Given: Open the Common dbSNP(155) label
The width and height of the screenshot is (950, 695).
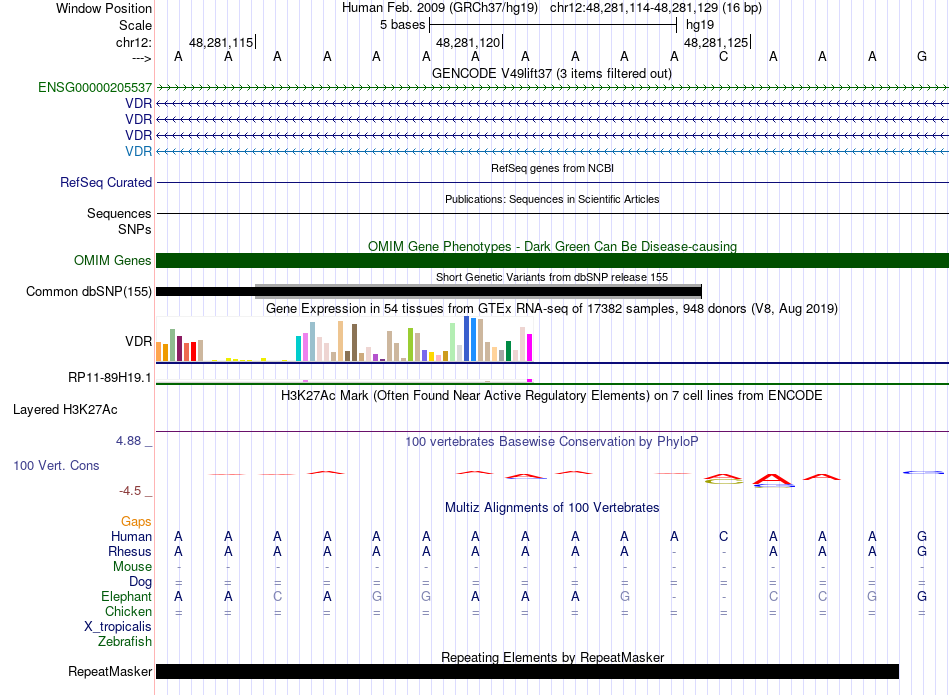Looking at the screenshot, I should coord(88,291).
